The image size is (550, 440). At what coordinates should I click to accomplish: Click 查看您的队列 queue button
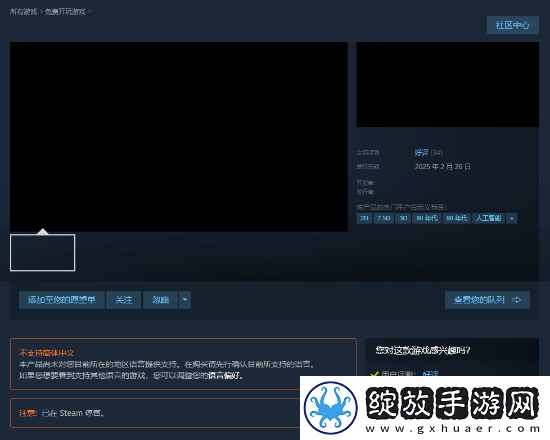pos(487,300)
